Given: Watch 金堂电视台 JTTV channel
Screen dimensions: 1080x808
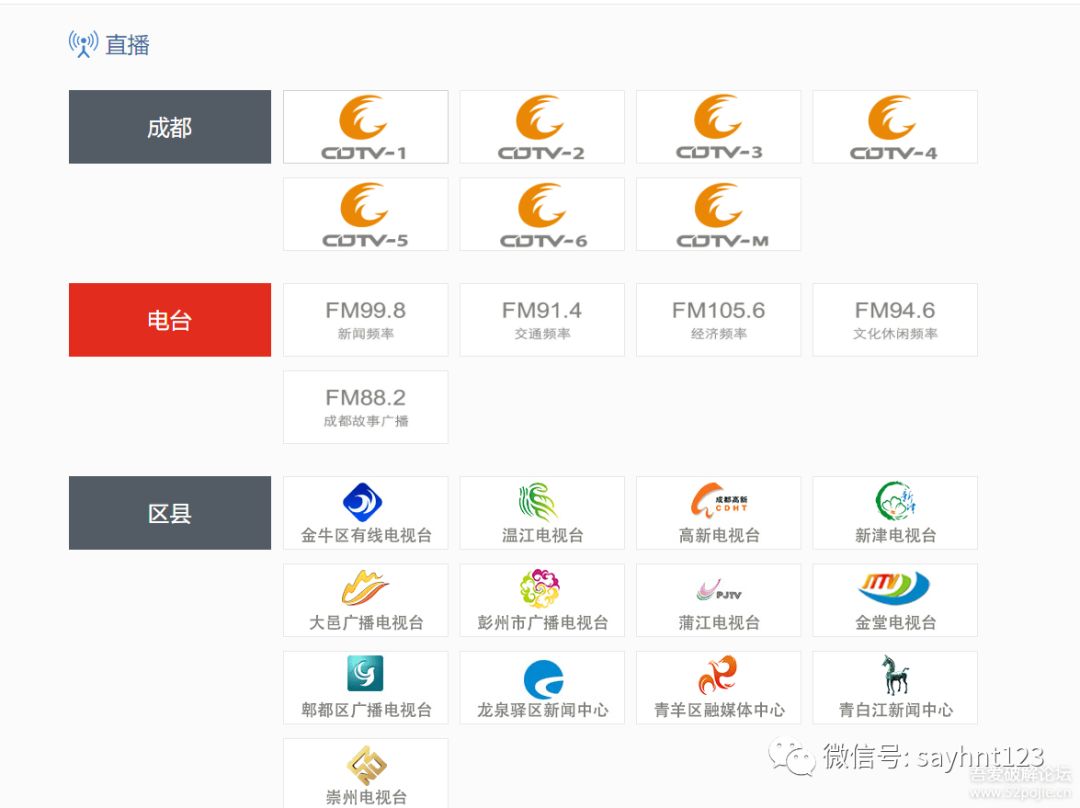Looking at the screenshot, I should pyautogui.click(x=895, y=600).
